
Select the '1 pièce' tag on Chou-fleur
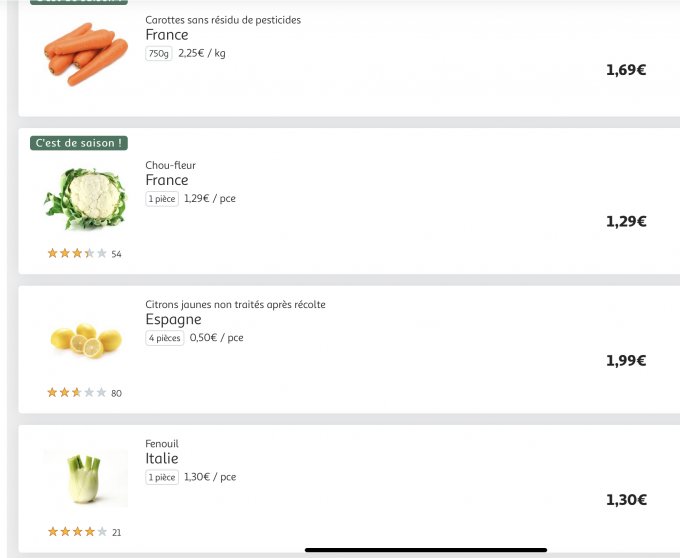pyautogui.click(x=162, y=199)
